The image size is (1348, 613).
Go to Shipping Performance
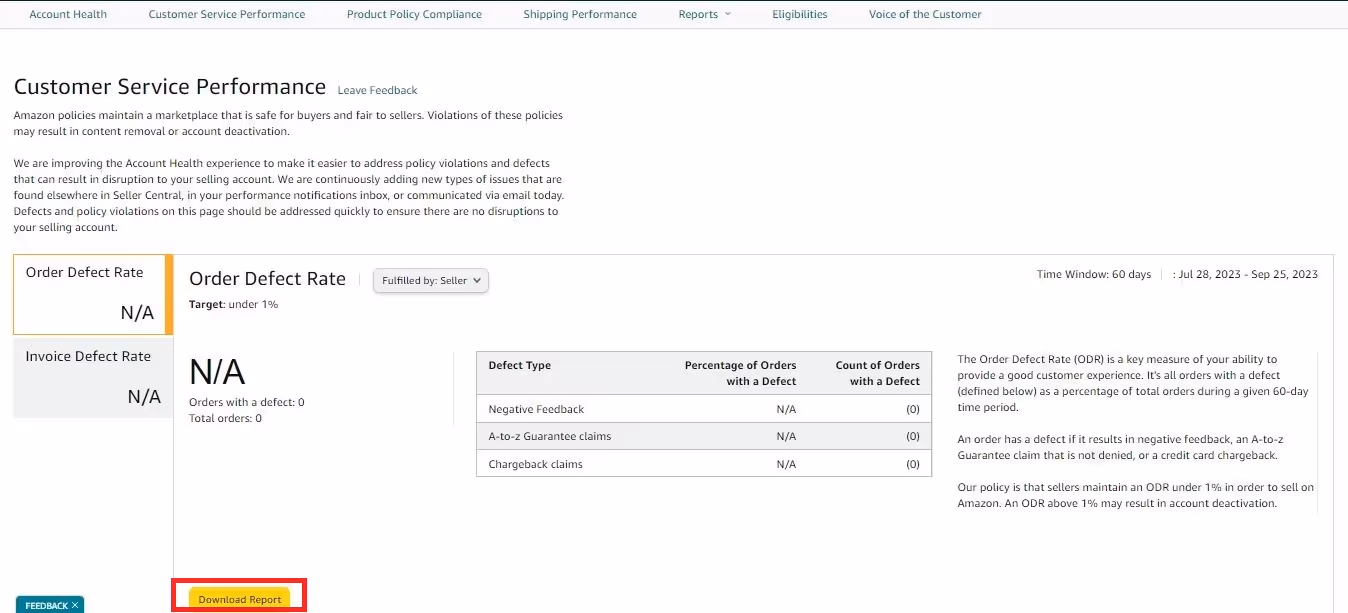click(x=580, y=14)
